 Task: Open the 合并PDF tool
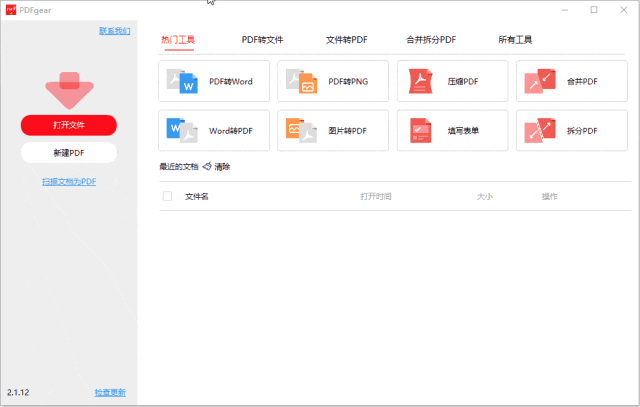571,81
